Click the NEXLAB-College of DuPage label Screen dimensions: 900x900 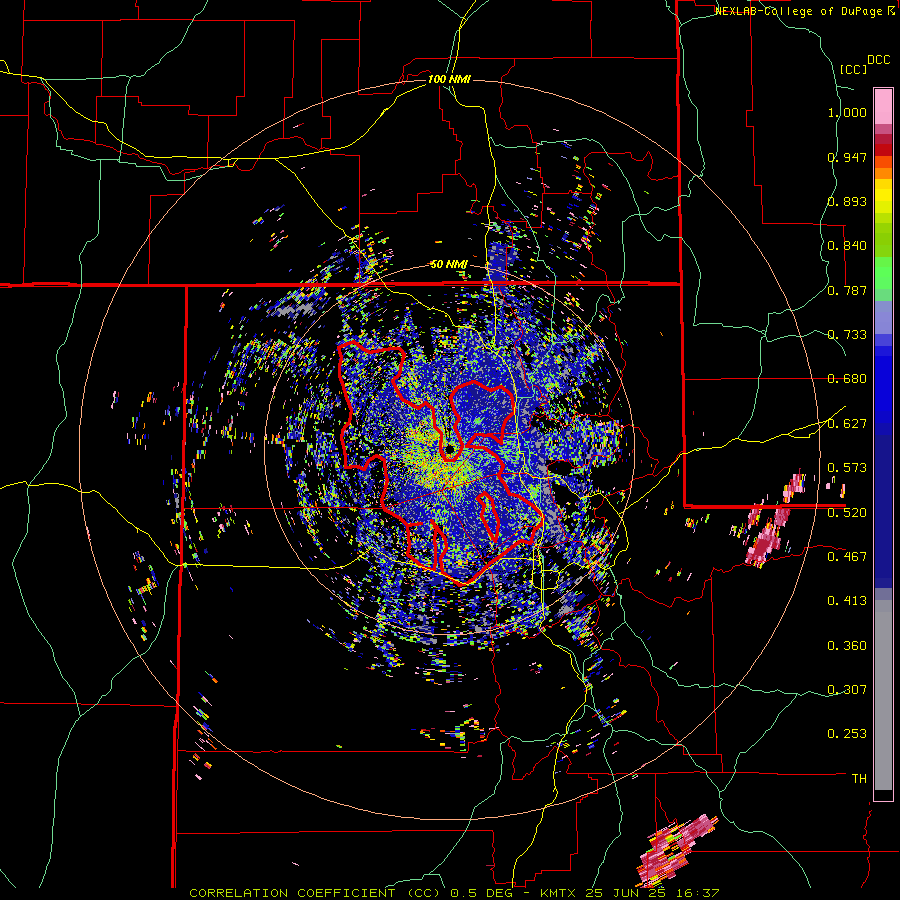point(798,11)
